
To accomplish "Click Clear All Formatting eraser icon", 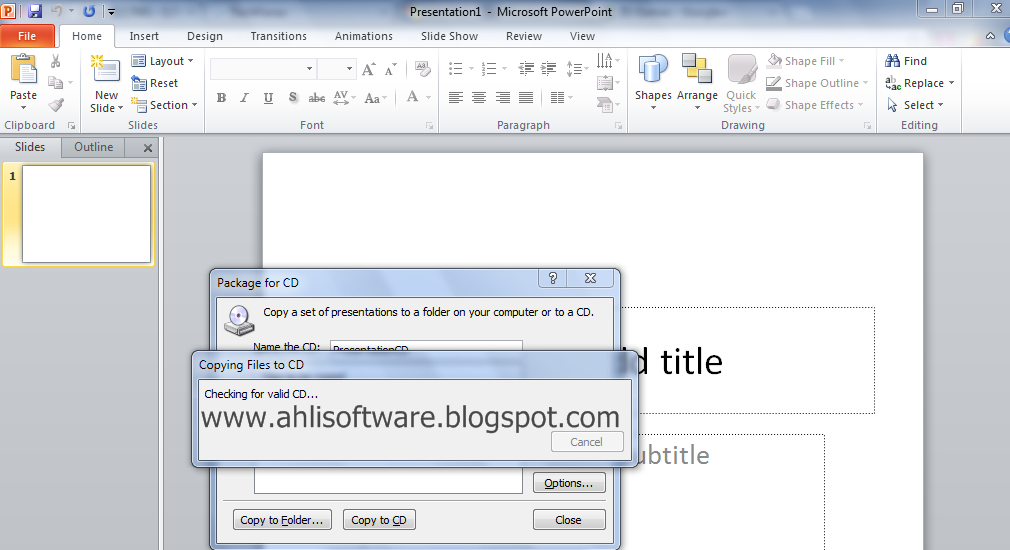I will click(x=423, y=69).
